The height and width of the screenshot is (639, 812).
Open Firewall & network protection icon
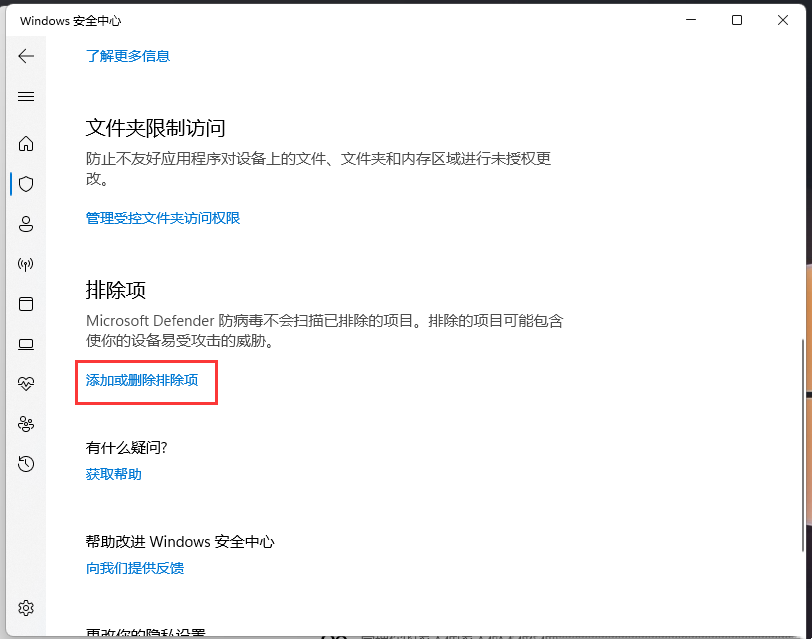tap(26, 265)
